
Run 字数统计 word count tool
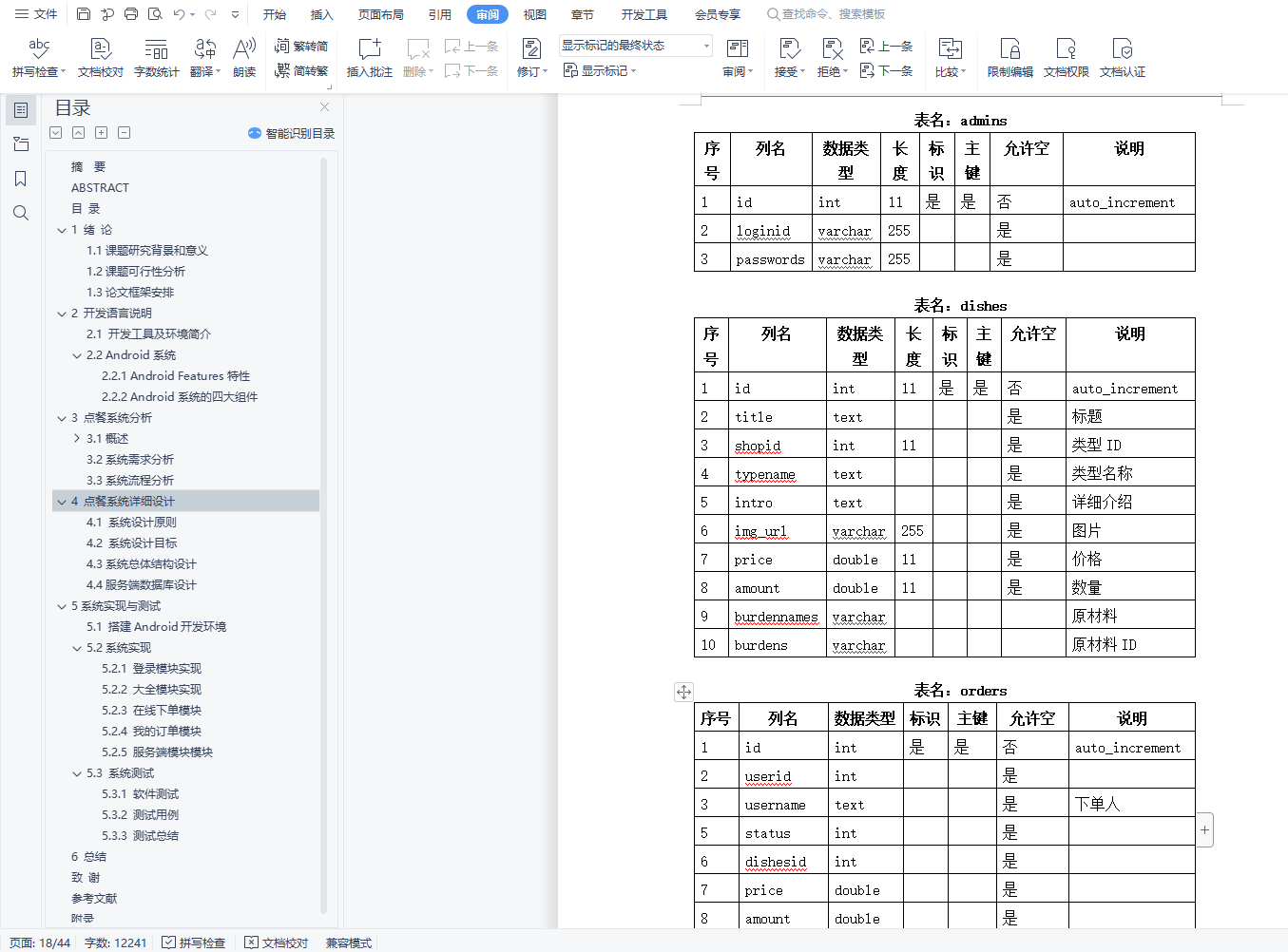(x=157, y=58)
